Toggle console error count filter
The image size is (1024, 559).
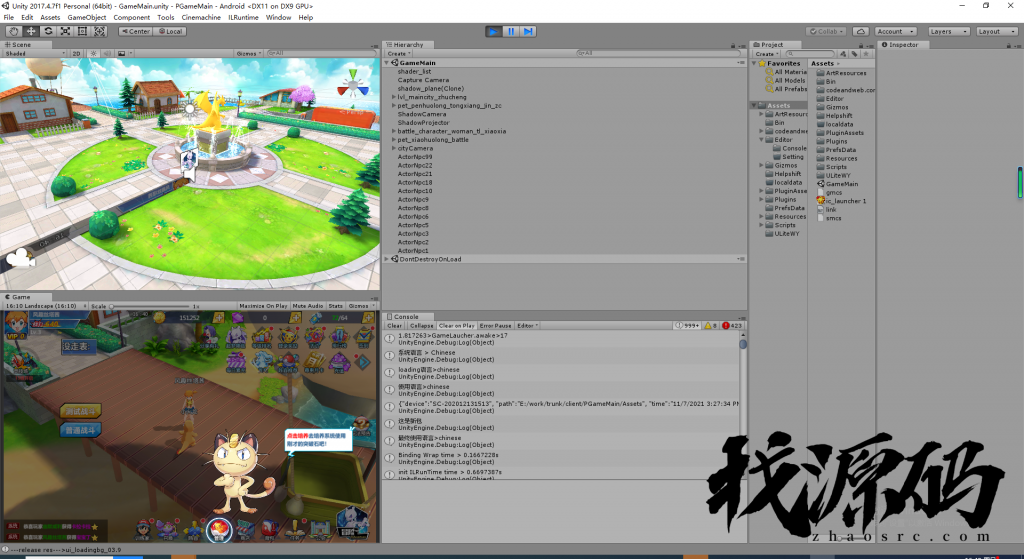(x=732, y=325)
